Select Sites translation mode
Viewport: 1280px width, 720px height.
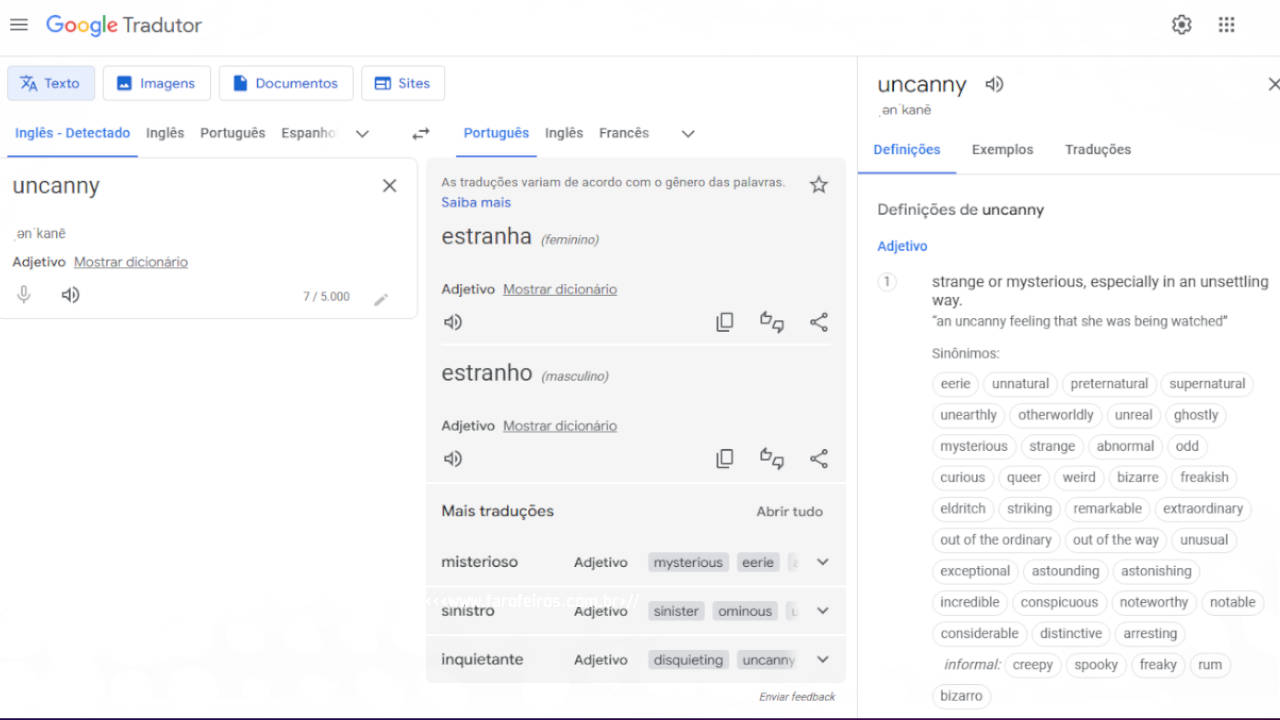pyautogui.click(x=403, y=83)
